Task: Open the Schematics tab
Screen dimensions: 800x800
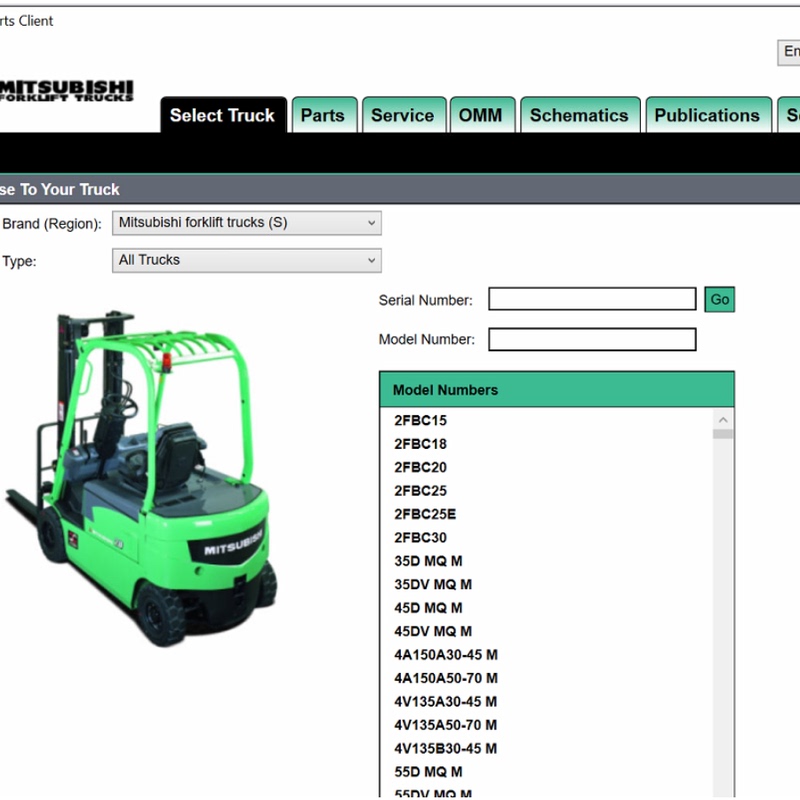Action: pos(580,115)
